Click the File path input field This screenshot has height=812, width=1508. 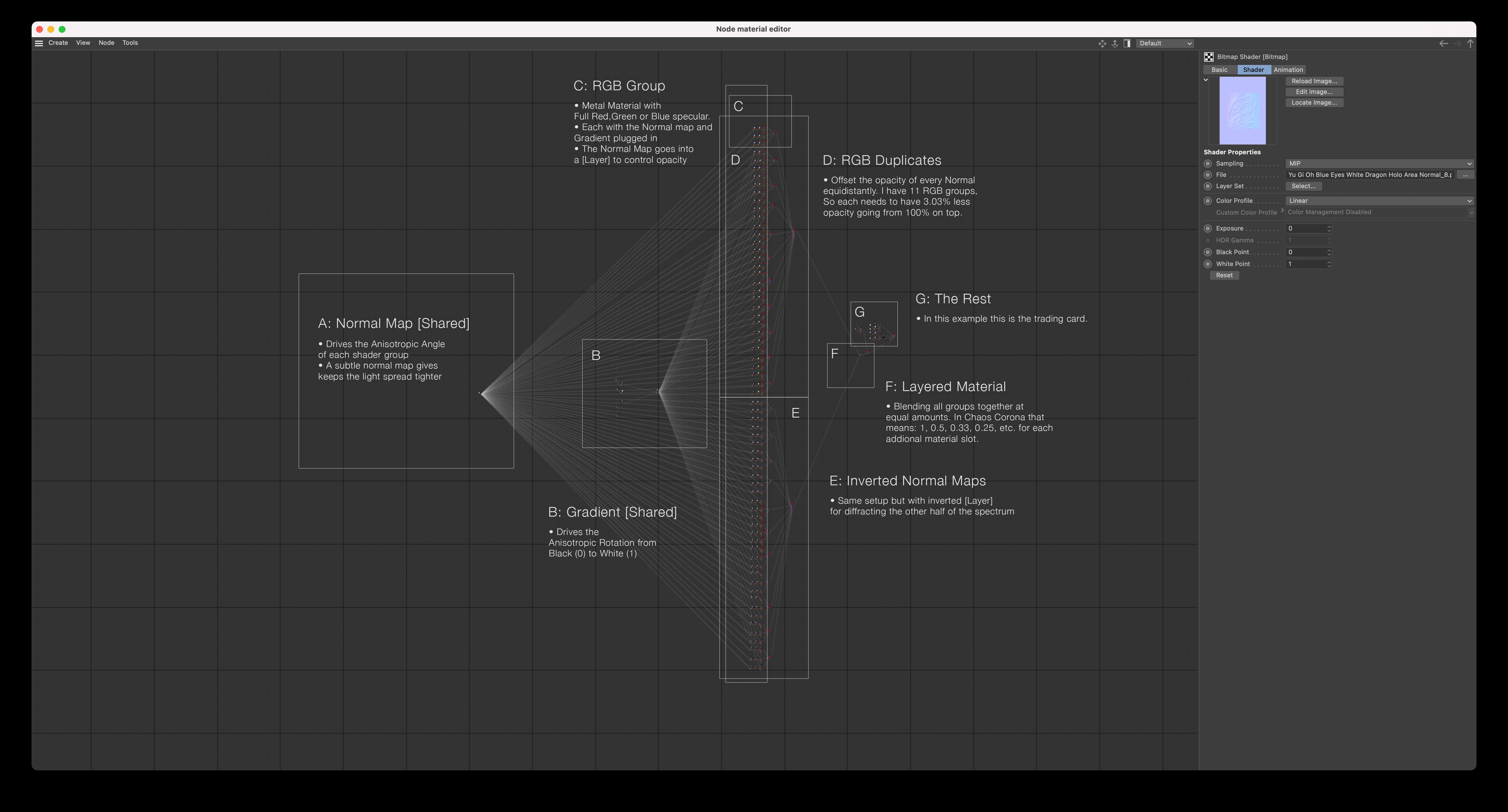click(x=1370, y=175)
